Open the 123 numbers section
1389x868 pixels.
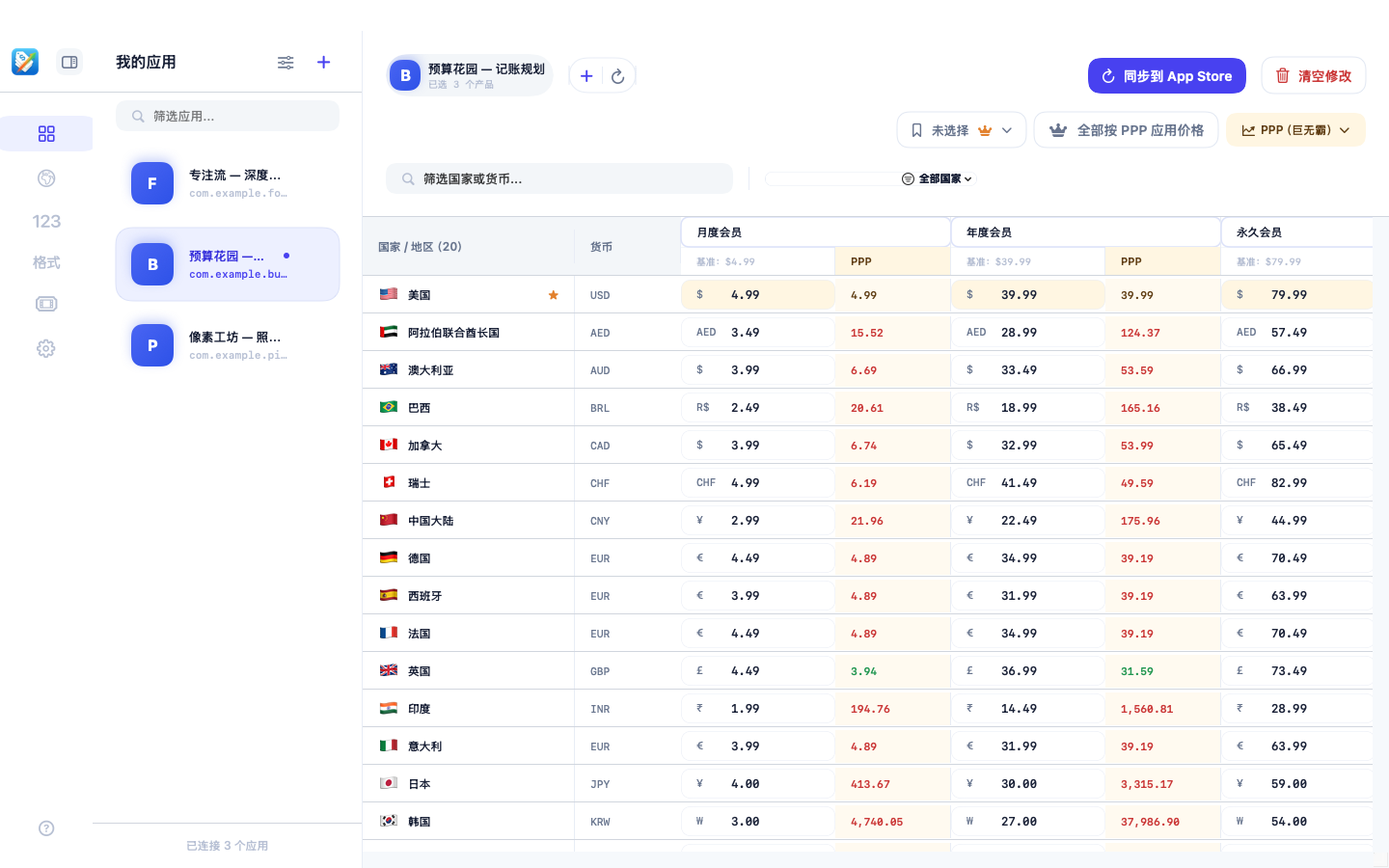pos(46,221)
